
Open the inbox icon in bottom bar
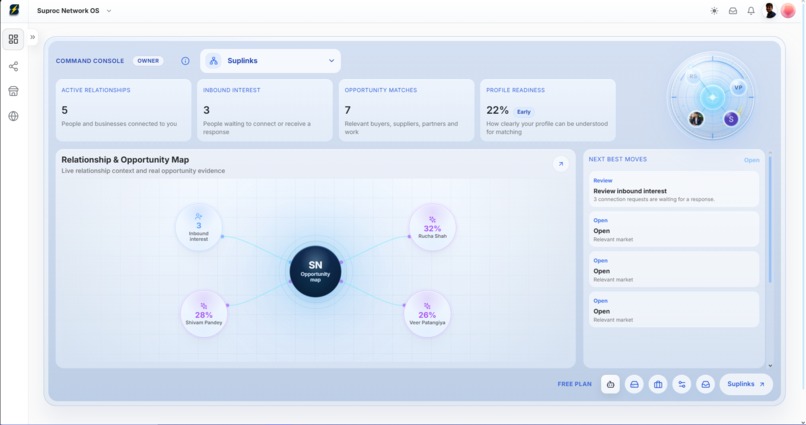coord(705,384)
